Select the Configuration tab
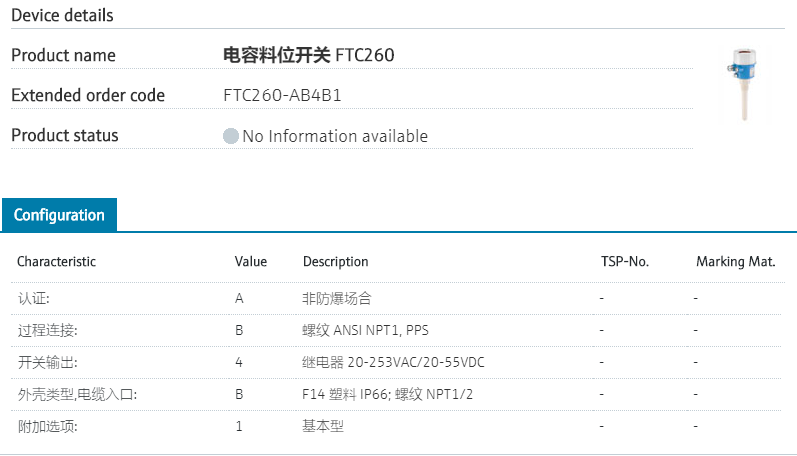Image resolution: width=797 pixels, height=456 pixels. 59,215
